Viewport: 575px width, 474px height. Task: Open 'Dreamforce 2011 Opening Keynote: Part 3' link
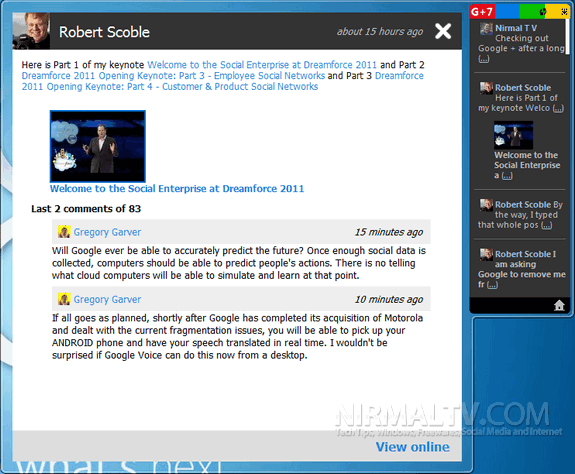(x=173, y=76)
